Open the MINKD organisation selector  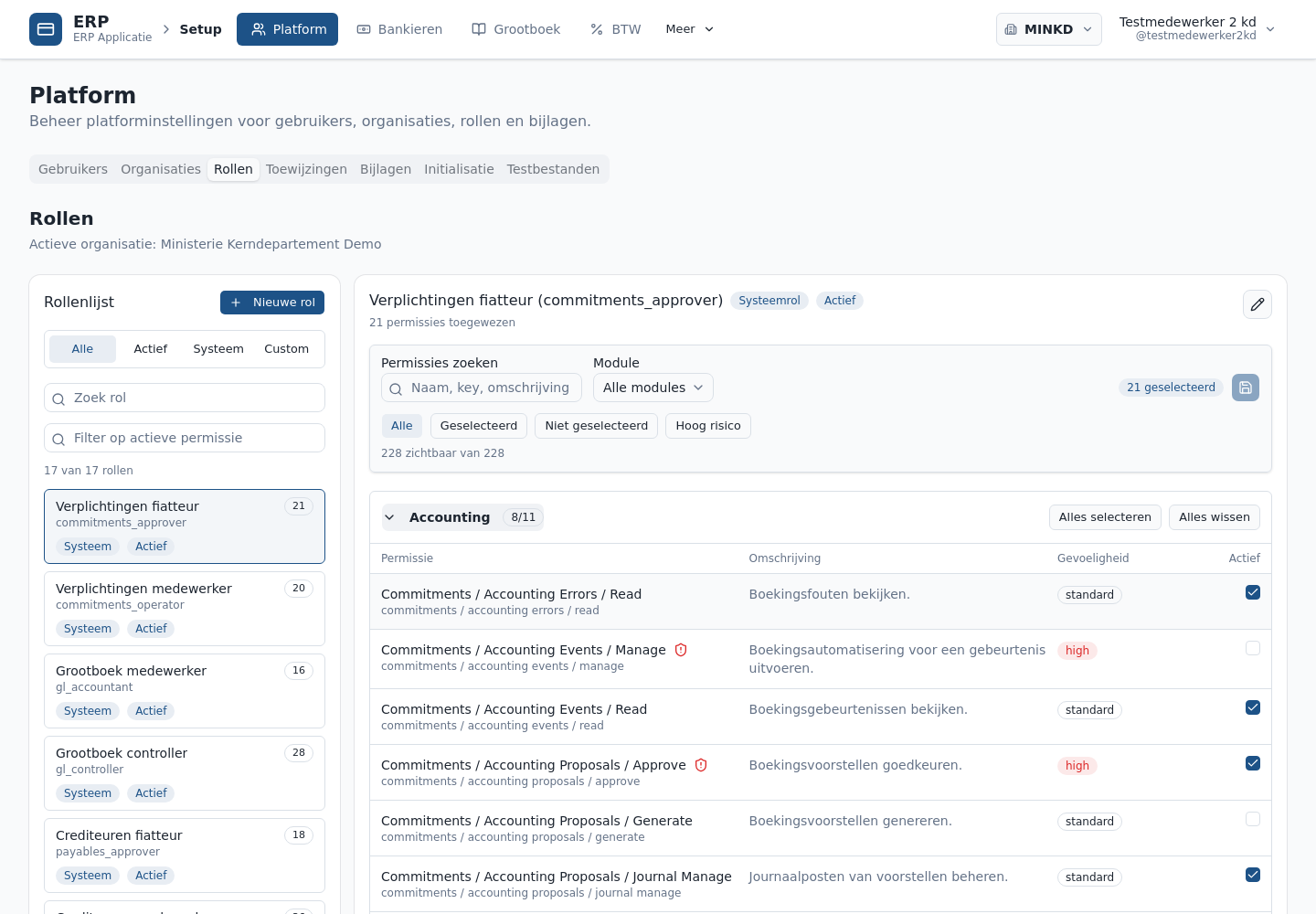[1049, 29]
